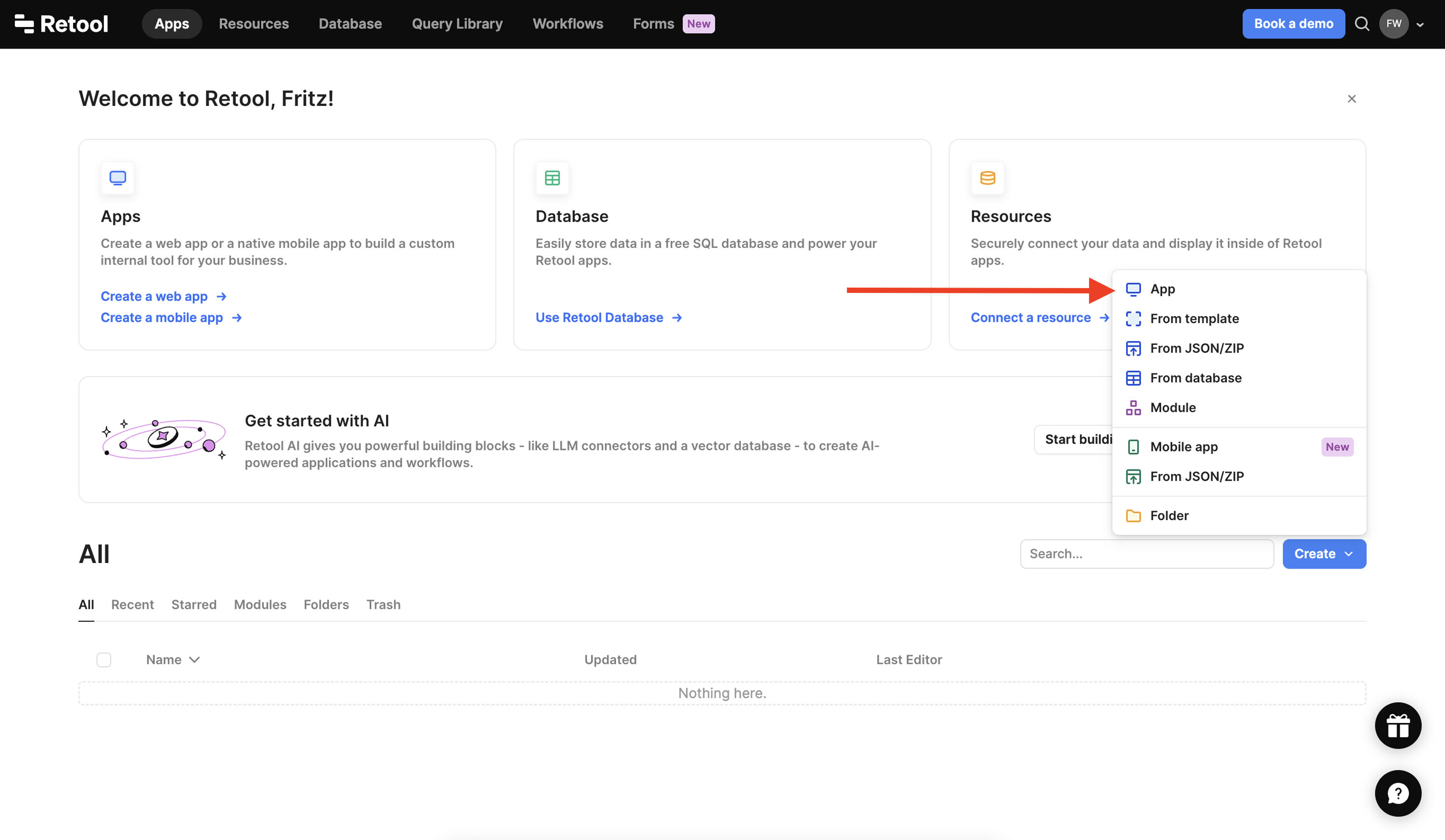Open the gift icon floating button
This screenshot has height=840, width=1445.
1397,725
